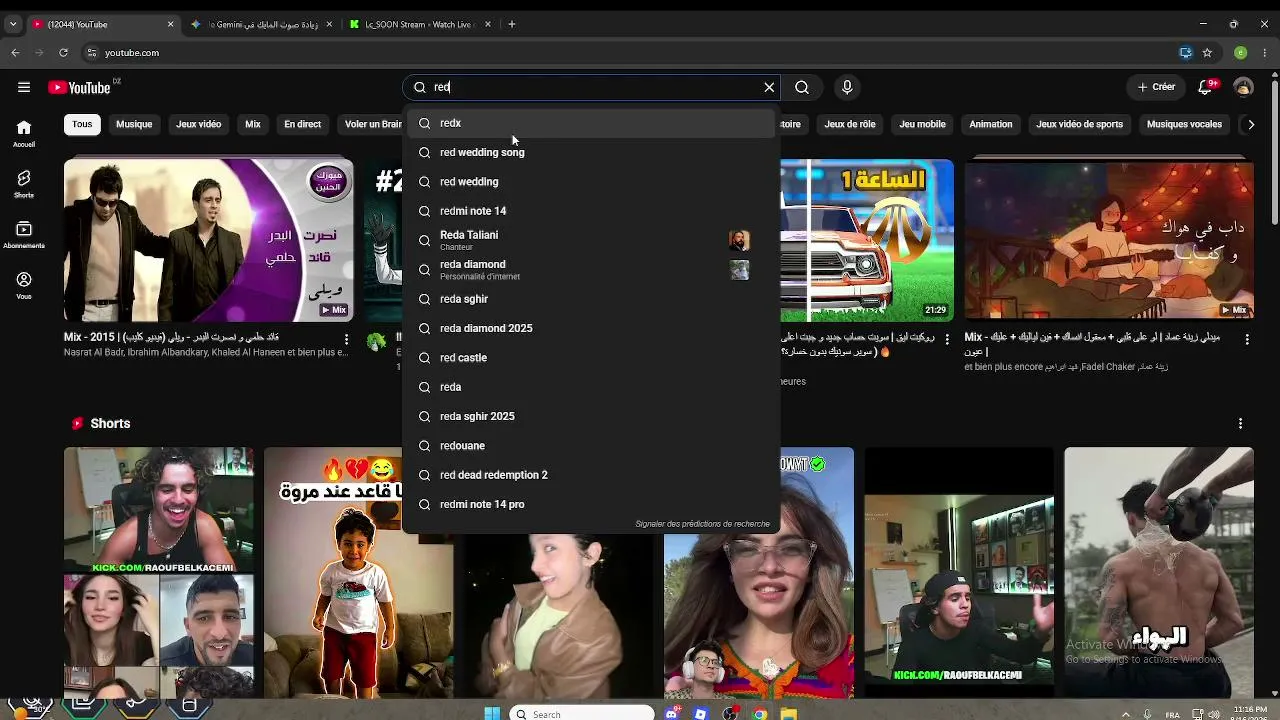The image size is (1280, 720).
Task: Click the Windows taskbar Search box
Action: click(x=582, y=713)
